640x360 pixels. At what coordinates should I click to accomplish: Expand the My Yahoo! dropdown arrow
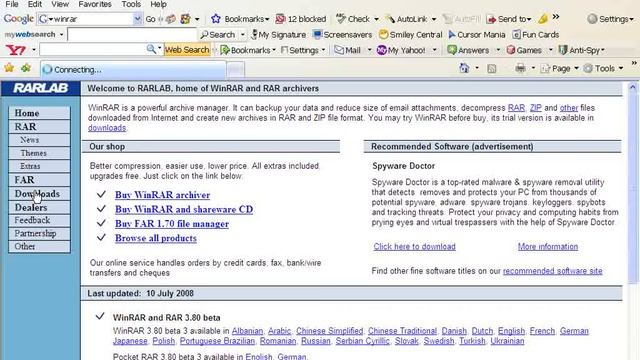(435, 50)
